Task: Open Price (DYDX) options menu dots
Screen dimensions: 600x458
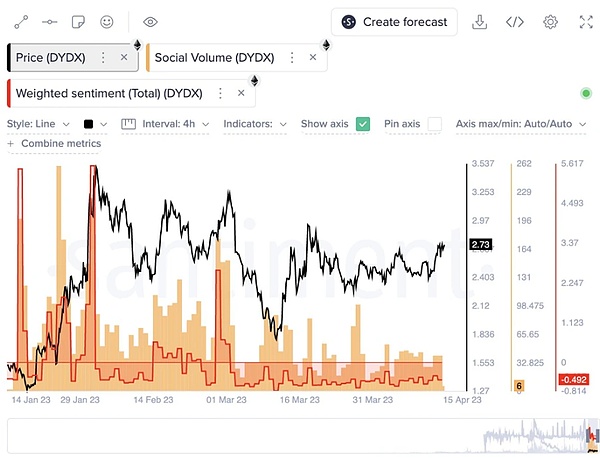Action: 103,58
